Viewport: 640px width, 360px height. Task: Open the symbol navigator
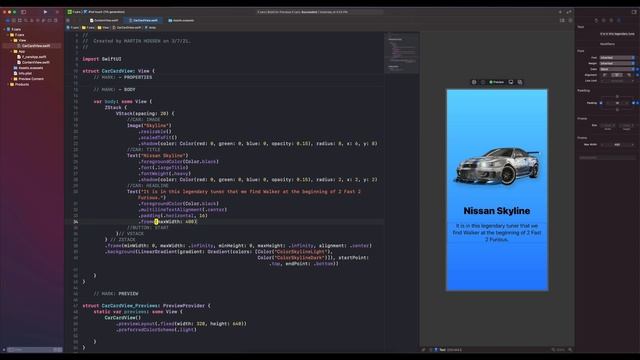pyautogui.click(x=19, y=20)
